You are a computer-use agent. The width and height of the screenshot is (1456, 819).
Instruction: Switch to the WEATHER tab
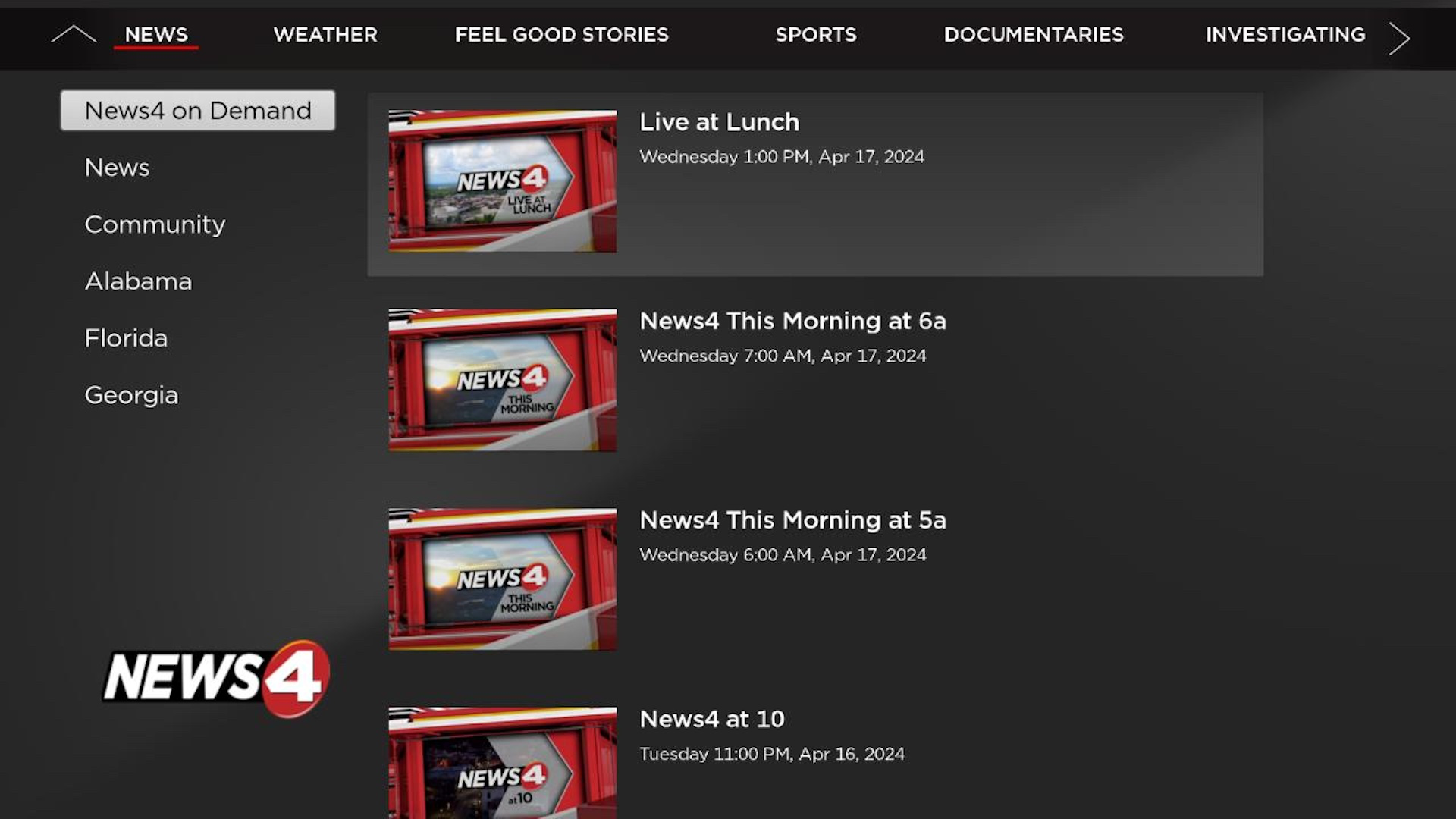(325, 34)
